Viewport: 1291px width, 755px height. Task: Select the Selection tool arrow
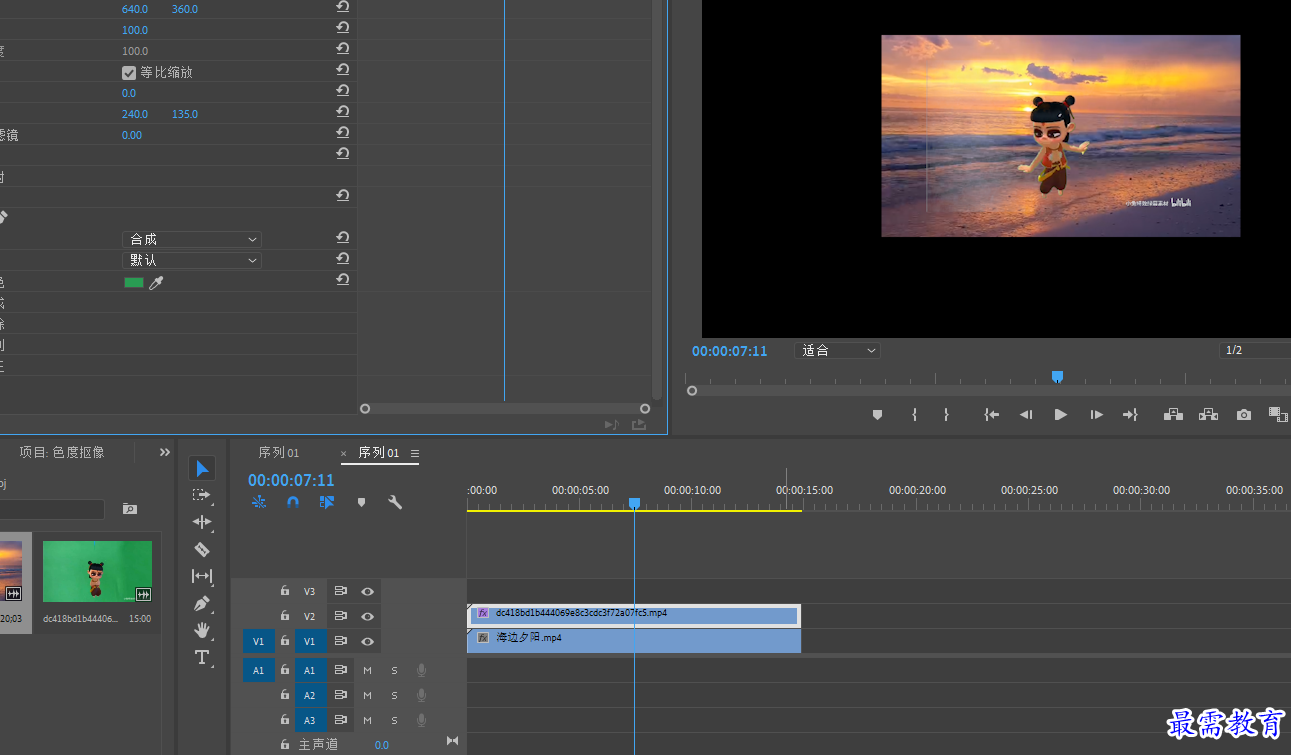(202, 468)
